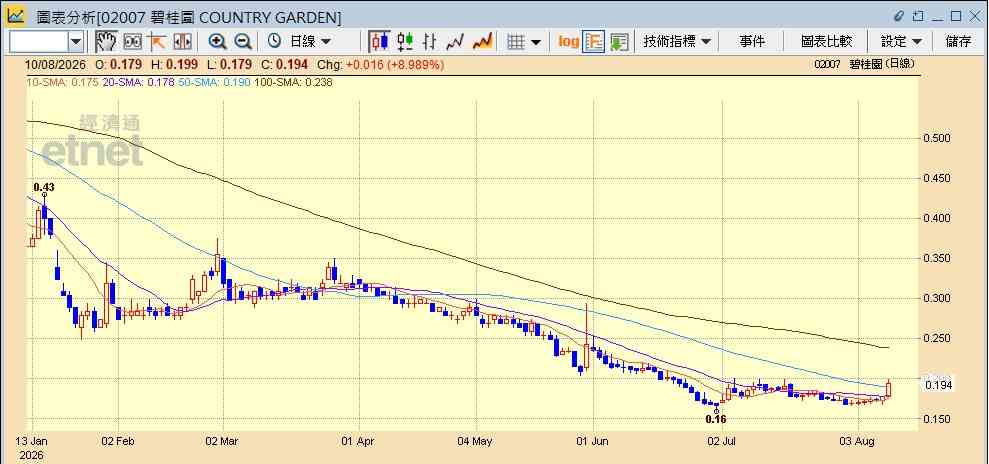Click the 02 Feb date axis label

coord(116,442)
